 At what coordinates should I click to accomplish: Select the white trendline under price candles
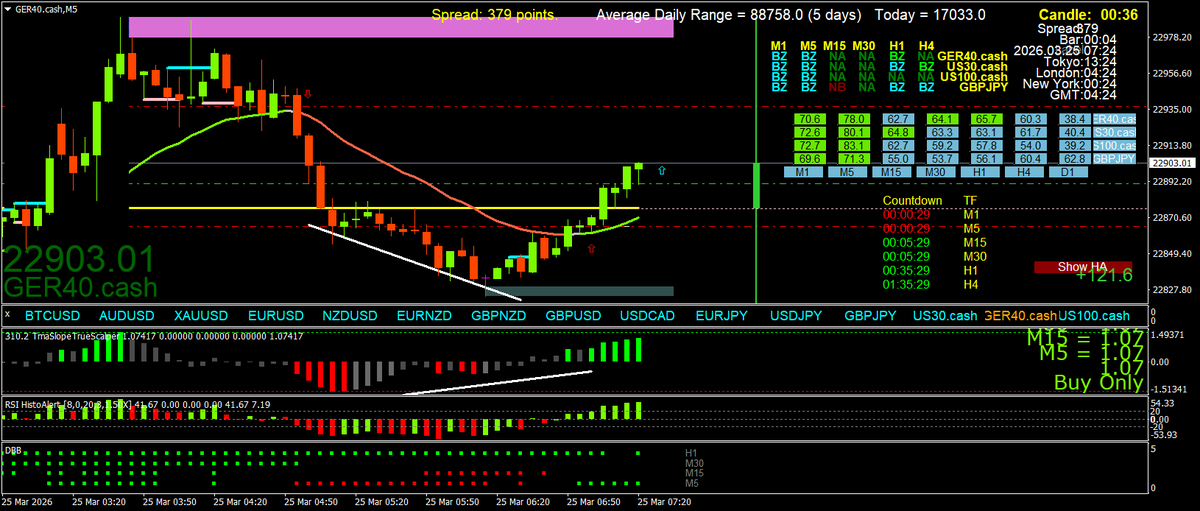(414, 261)
